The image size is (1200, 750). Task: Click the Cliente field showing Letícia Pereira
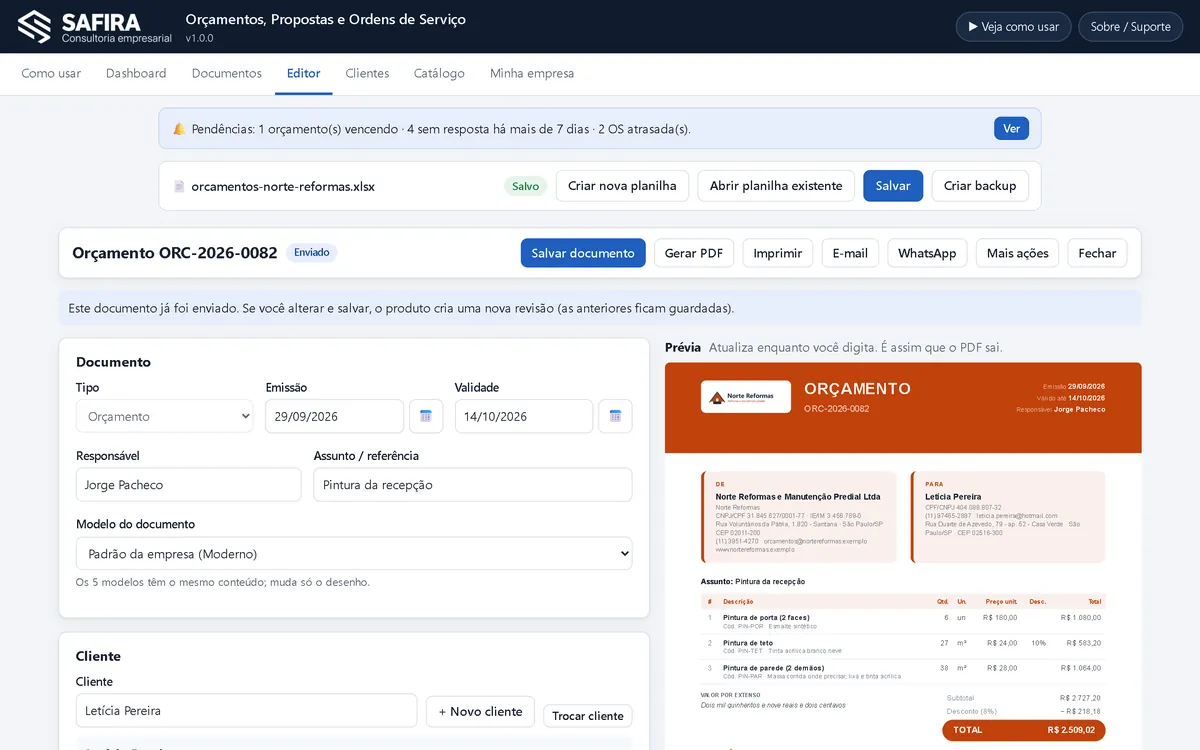pyautogui.click(x=247, y=711)
